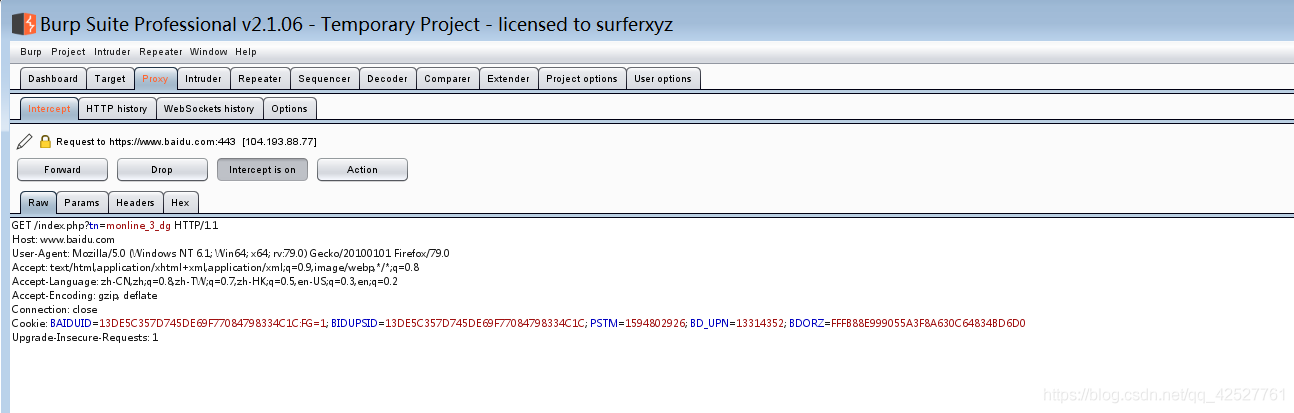Go to the Decoder tab
The height and width of the screenshot is (413, 1294).
tap(387, 79)
